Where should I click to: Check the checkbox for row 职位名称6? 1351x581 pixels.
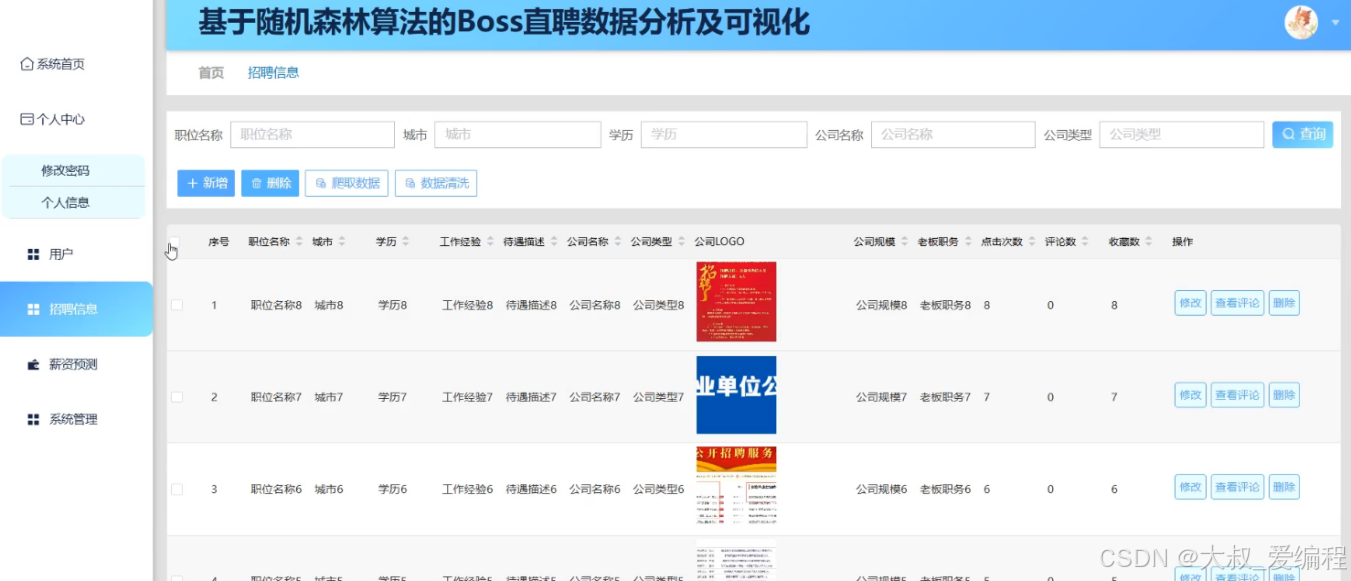click(x=177, y=489)
